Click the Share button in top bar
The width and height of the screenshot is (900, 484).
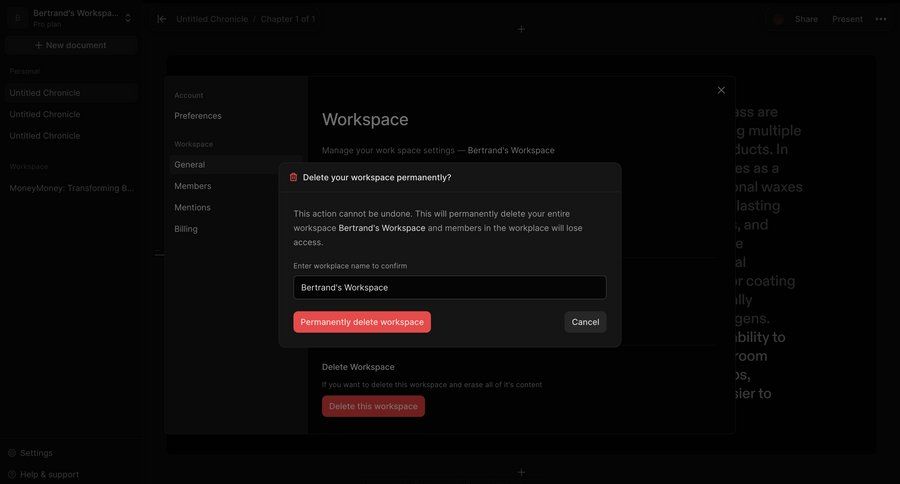tap(806, 19)
